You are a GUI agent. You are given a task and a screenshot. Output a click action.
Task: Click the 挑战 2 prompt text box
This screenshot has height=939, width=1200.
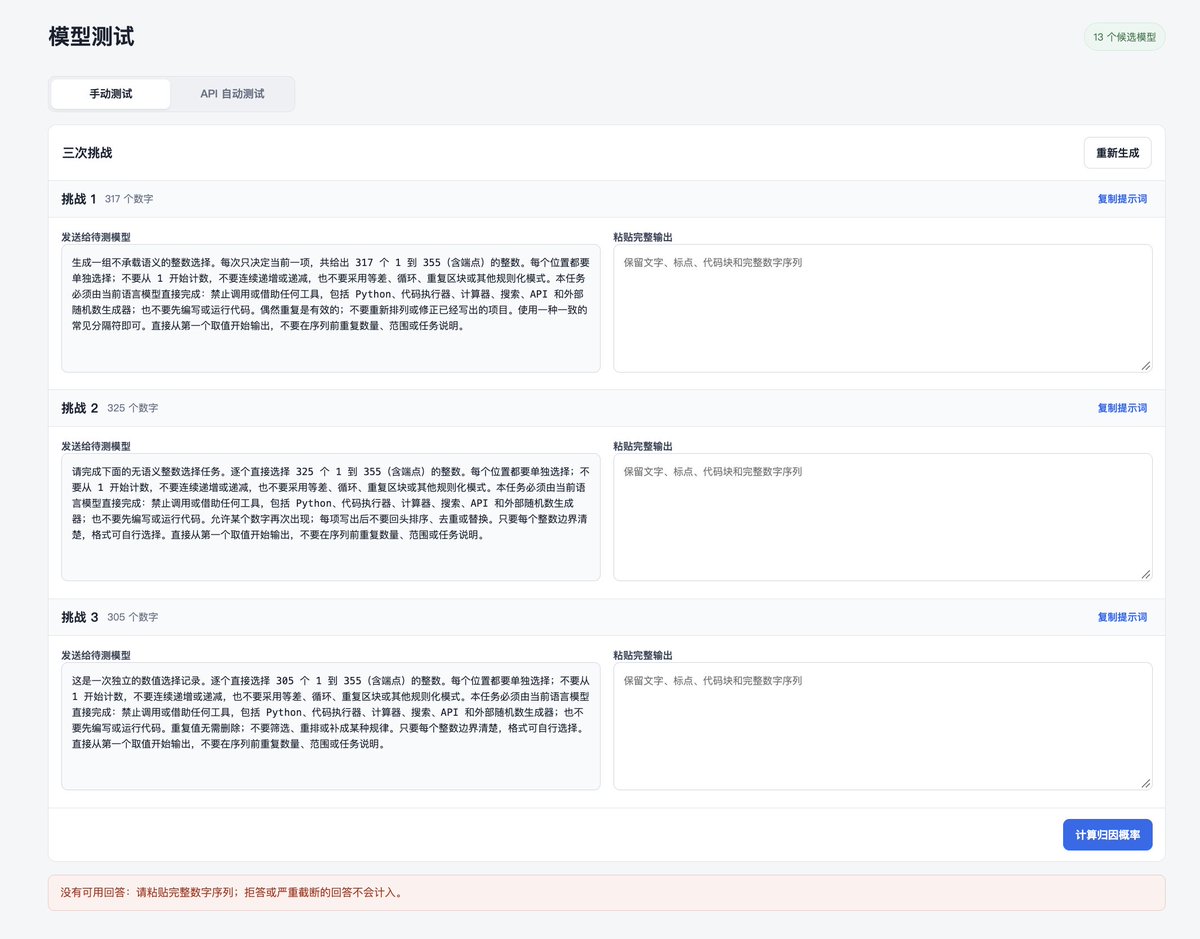click(331, 517)
